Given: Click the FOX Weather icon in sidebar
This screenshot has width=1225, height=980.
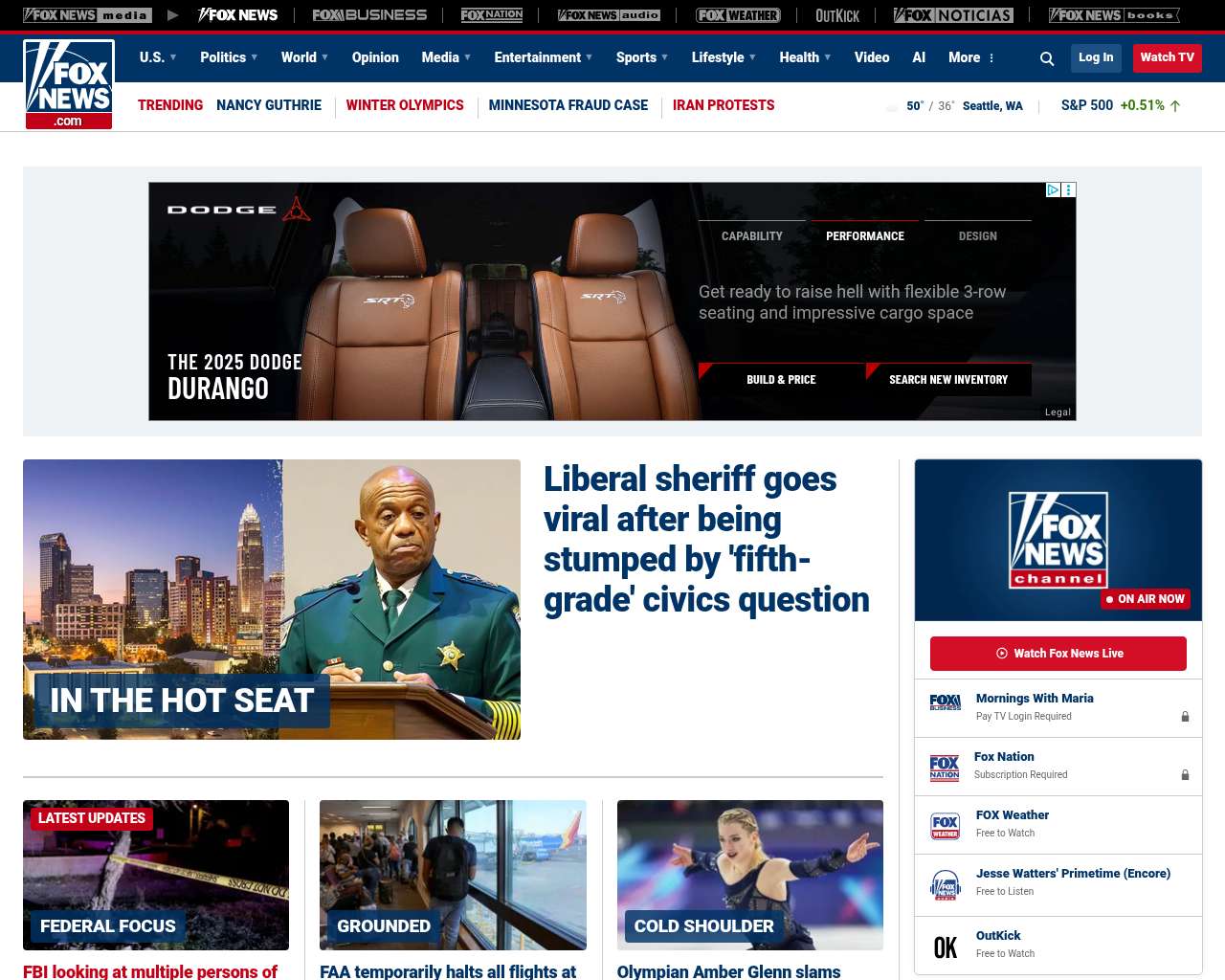Looking at the screenshot, I should [945, 826].
